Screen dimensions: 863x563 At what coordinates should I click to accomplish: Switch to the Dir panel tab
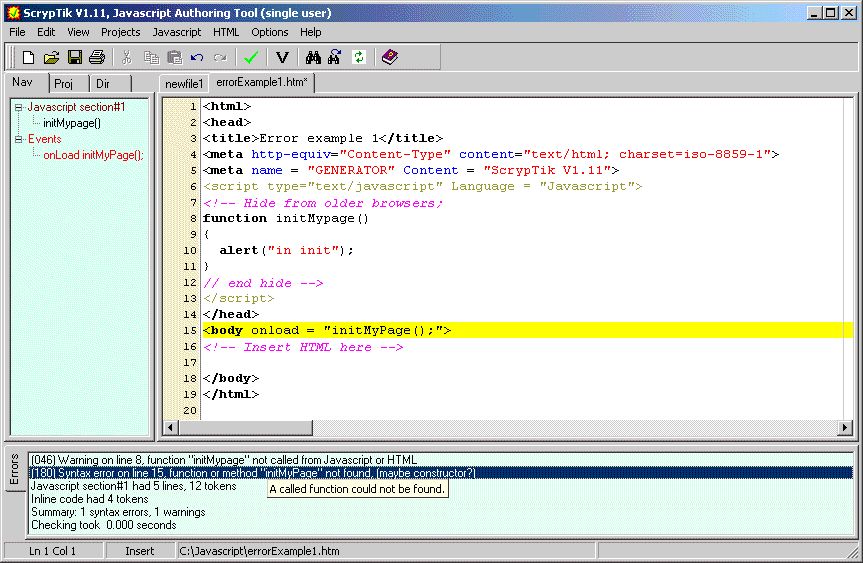(103, 84)
